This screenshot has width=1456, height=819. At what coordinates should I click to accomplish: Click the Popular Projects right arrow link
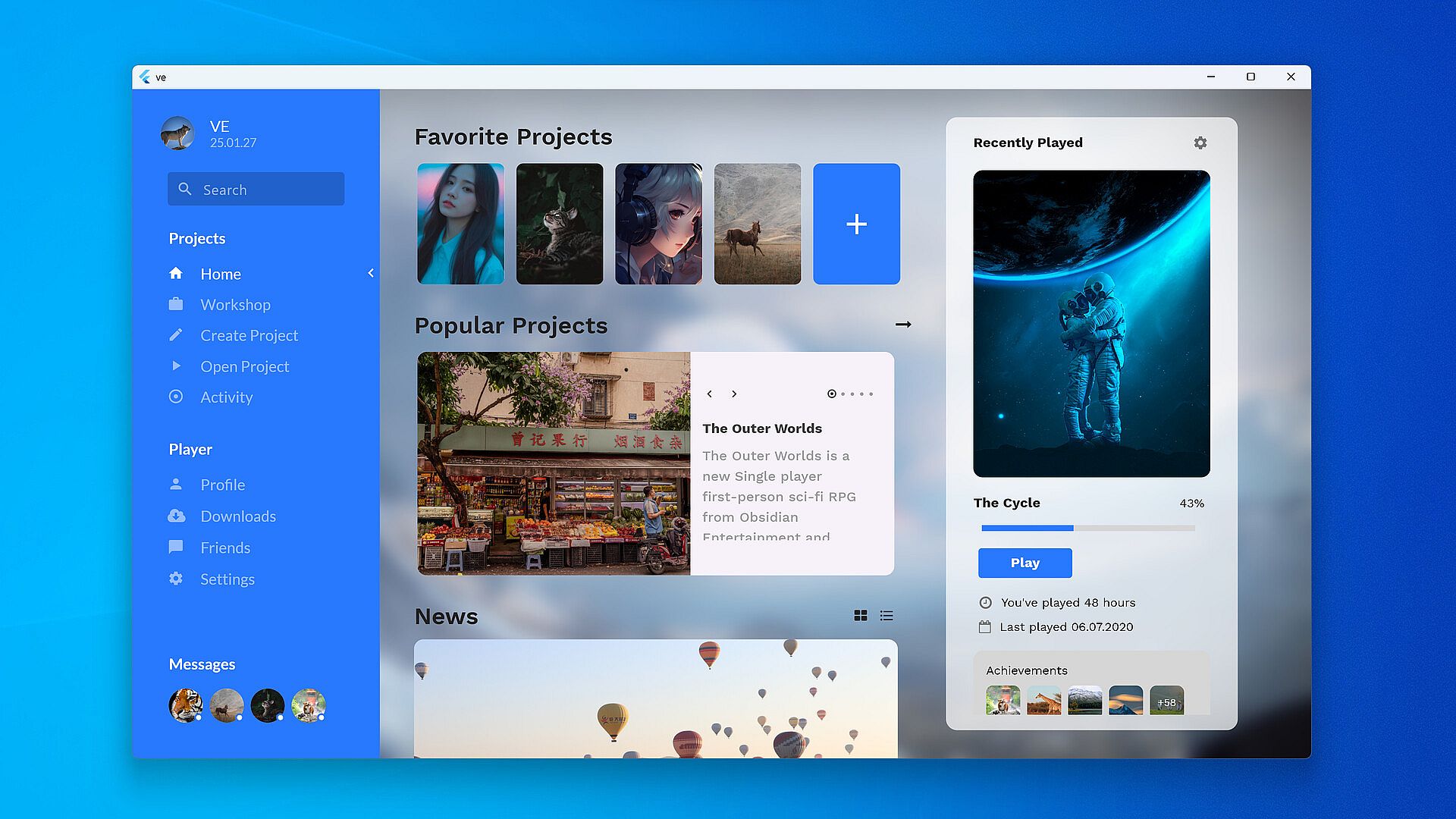(x=902, y=325)
